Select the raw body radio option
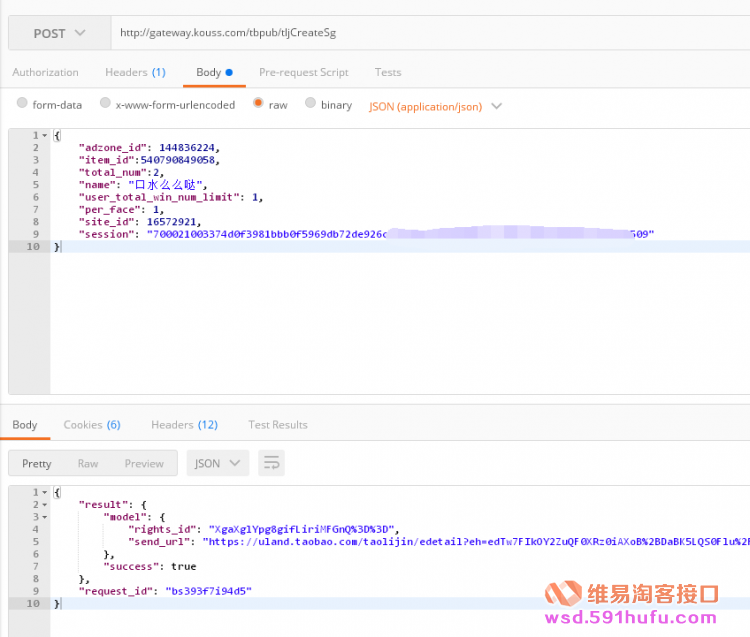The height and width of the screenshot is (637, 750). [x=258, y=103]
